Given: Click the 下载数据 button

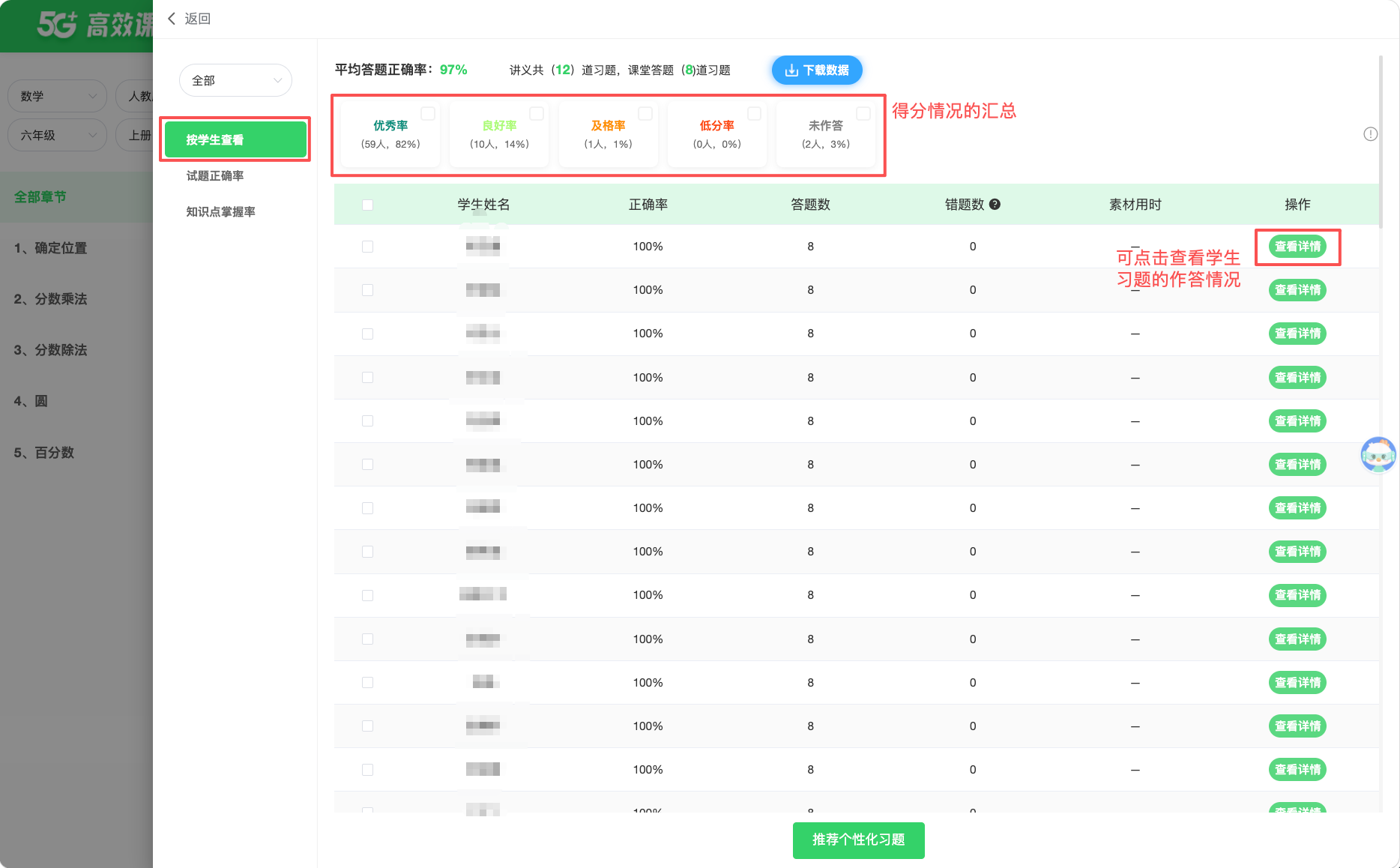Looking at the screenshot, I should point(817,70).
